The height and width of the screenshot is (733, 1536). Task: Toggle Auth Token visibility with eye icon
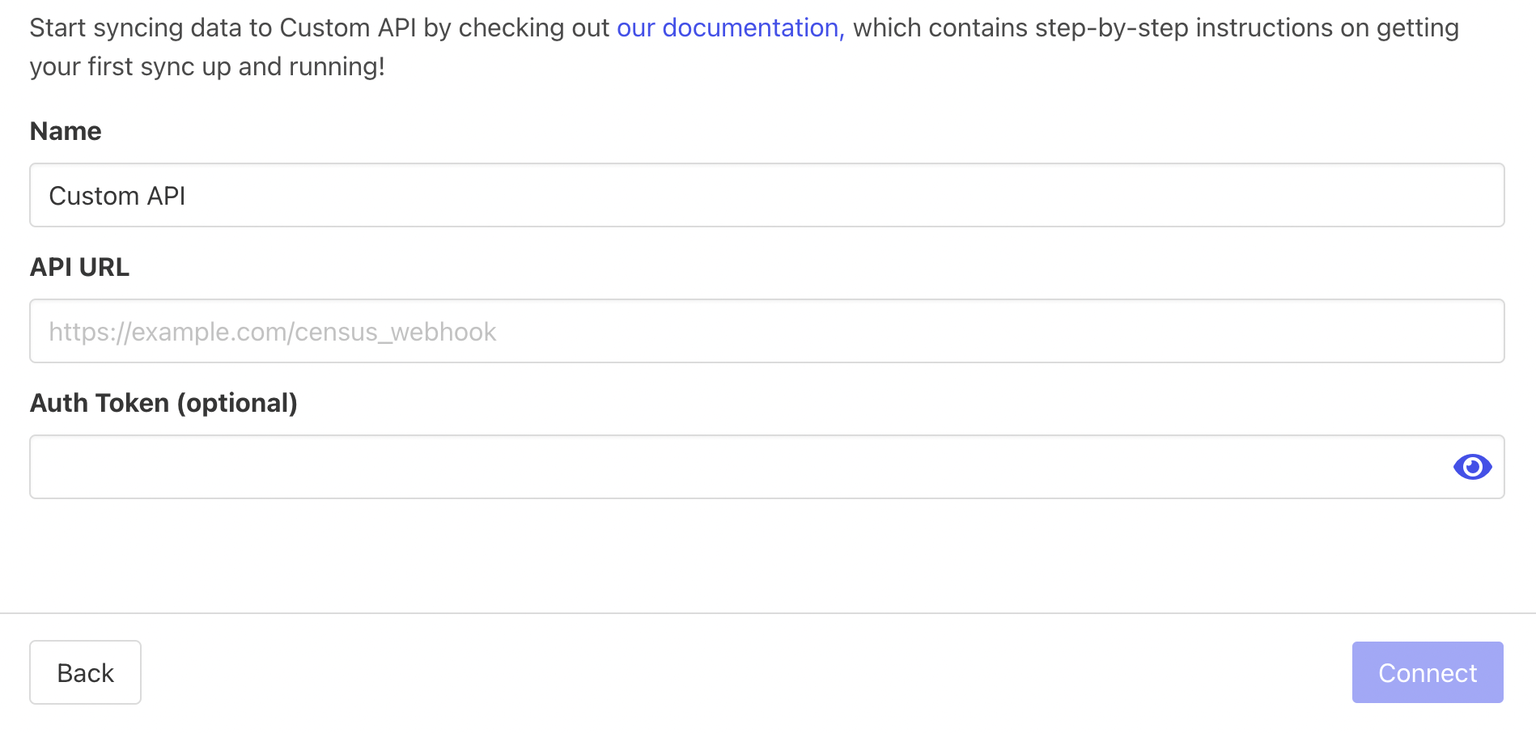(1472, 467)
